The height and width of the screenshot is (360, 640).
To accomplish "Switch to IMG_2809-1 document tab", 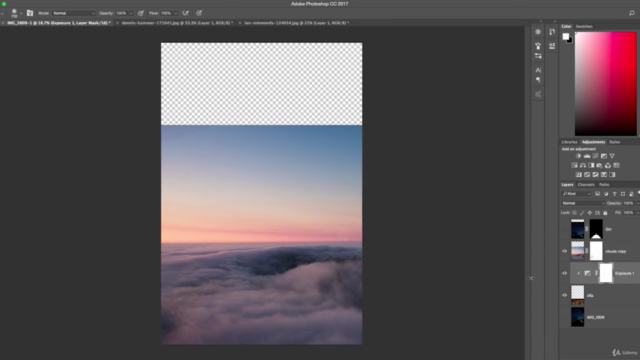I will coord(59,23).
